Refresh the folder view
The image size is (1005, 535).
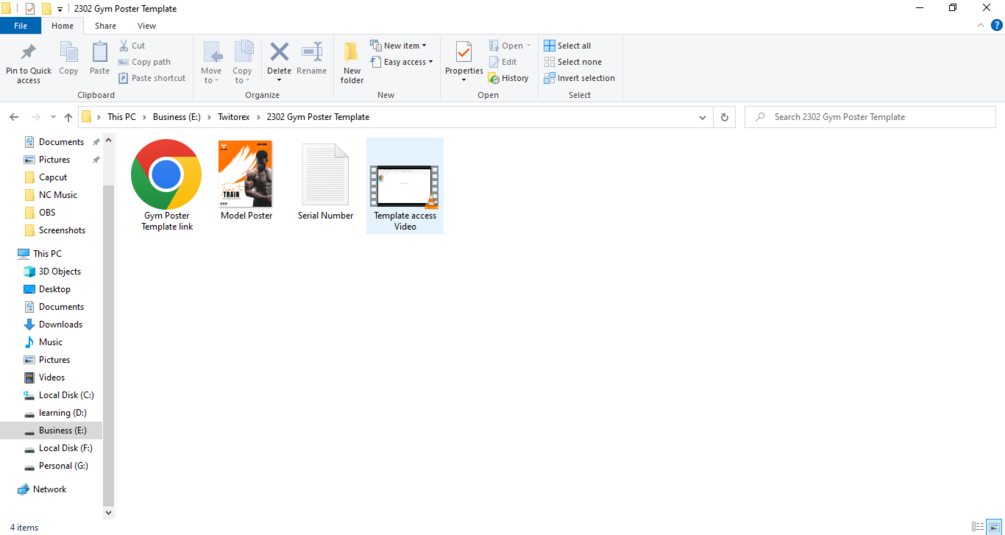tap(724, 117)
